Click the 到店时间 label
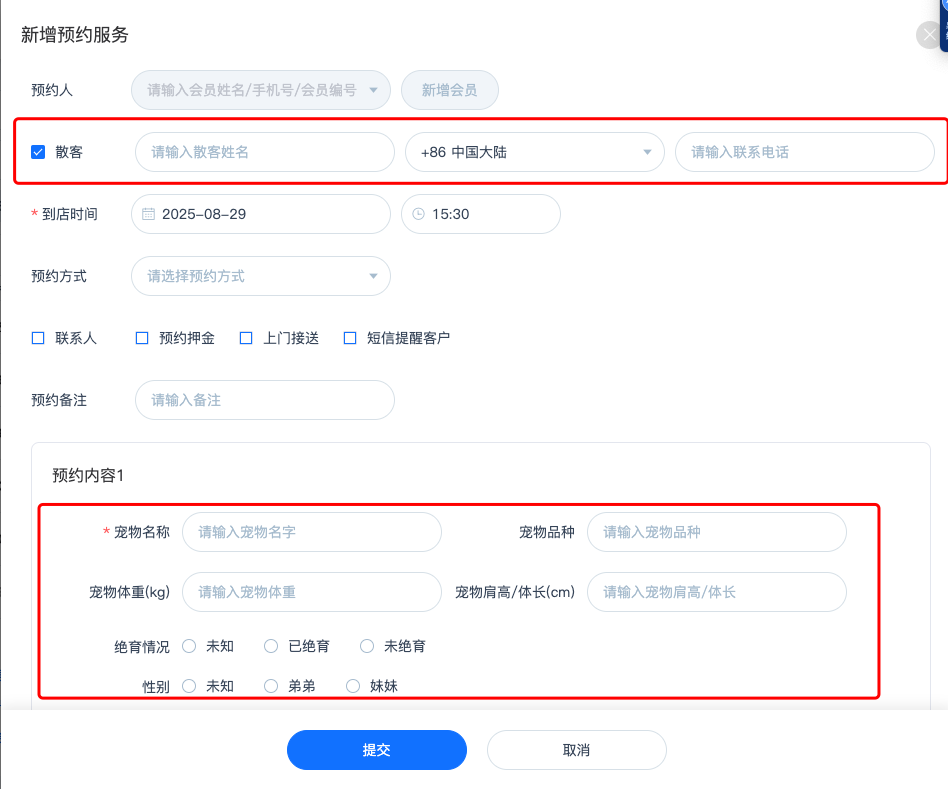The width and height of the screenshot is (948, 789). click(x=70, y=214)
